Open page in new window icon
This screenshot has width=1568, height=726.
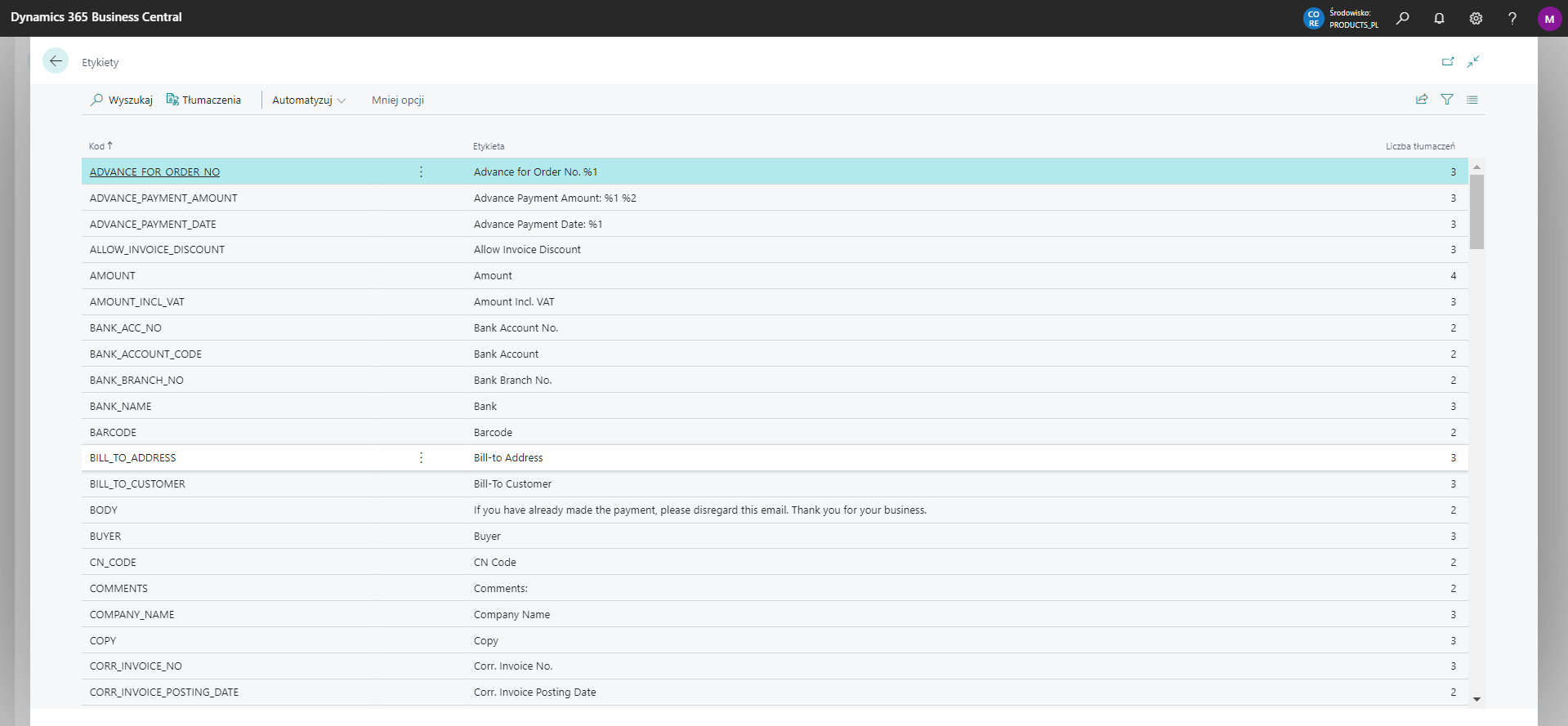point(1448,61)
